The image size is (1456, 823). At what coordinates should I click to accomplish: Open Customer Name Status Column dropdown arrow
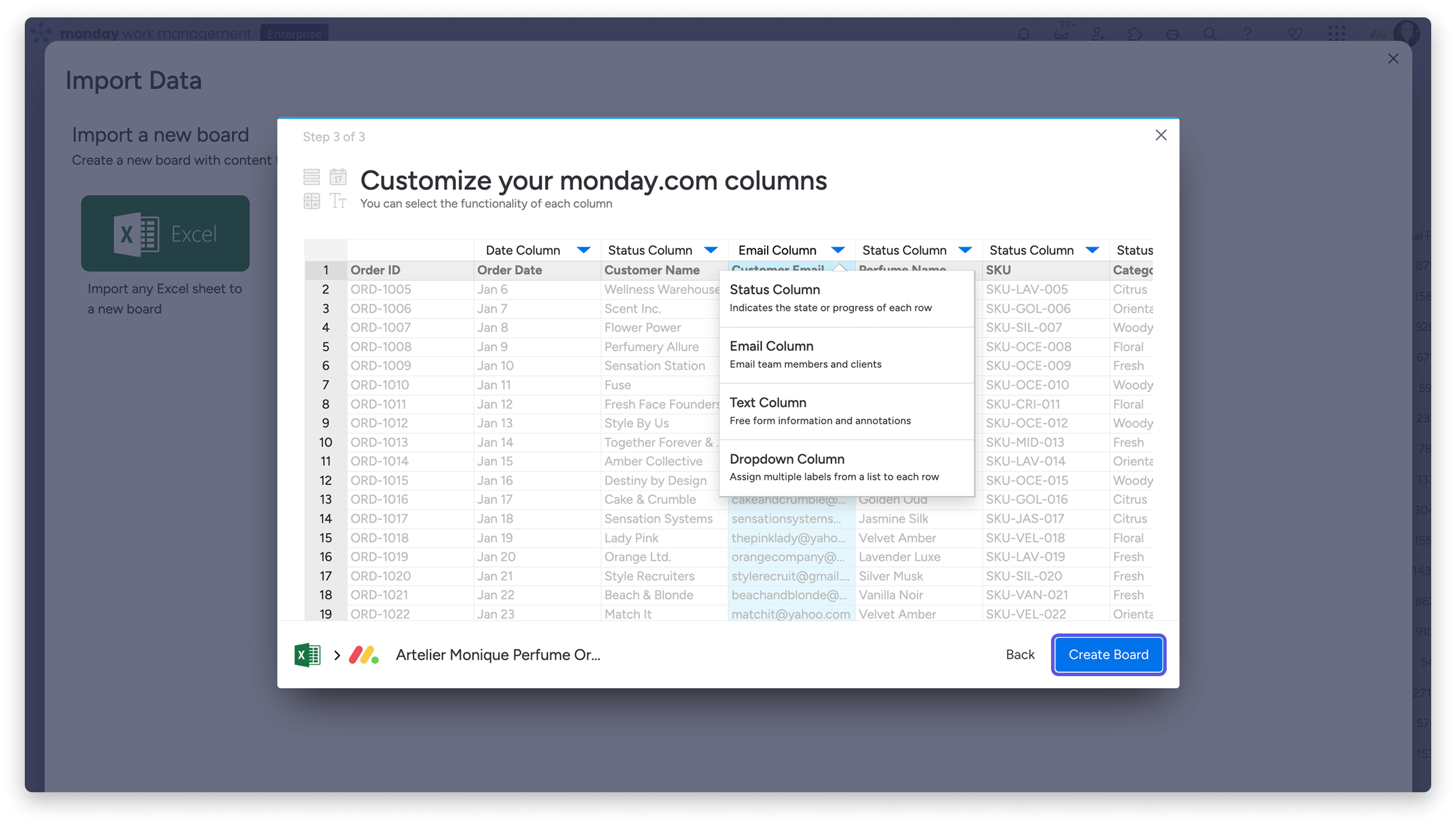tap(711, 250)
